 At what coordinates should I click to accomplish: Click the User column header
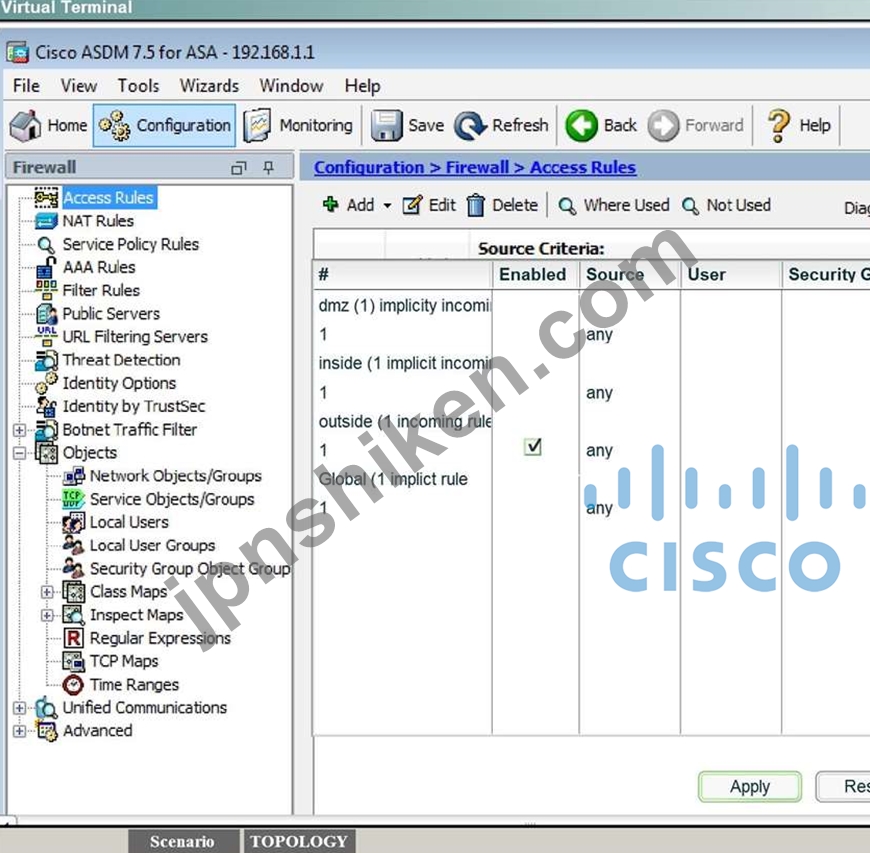(731, 274)
